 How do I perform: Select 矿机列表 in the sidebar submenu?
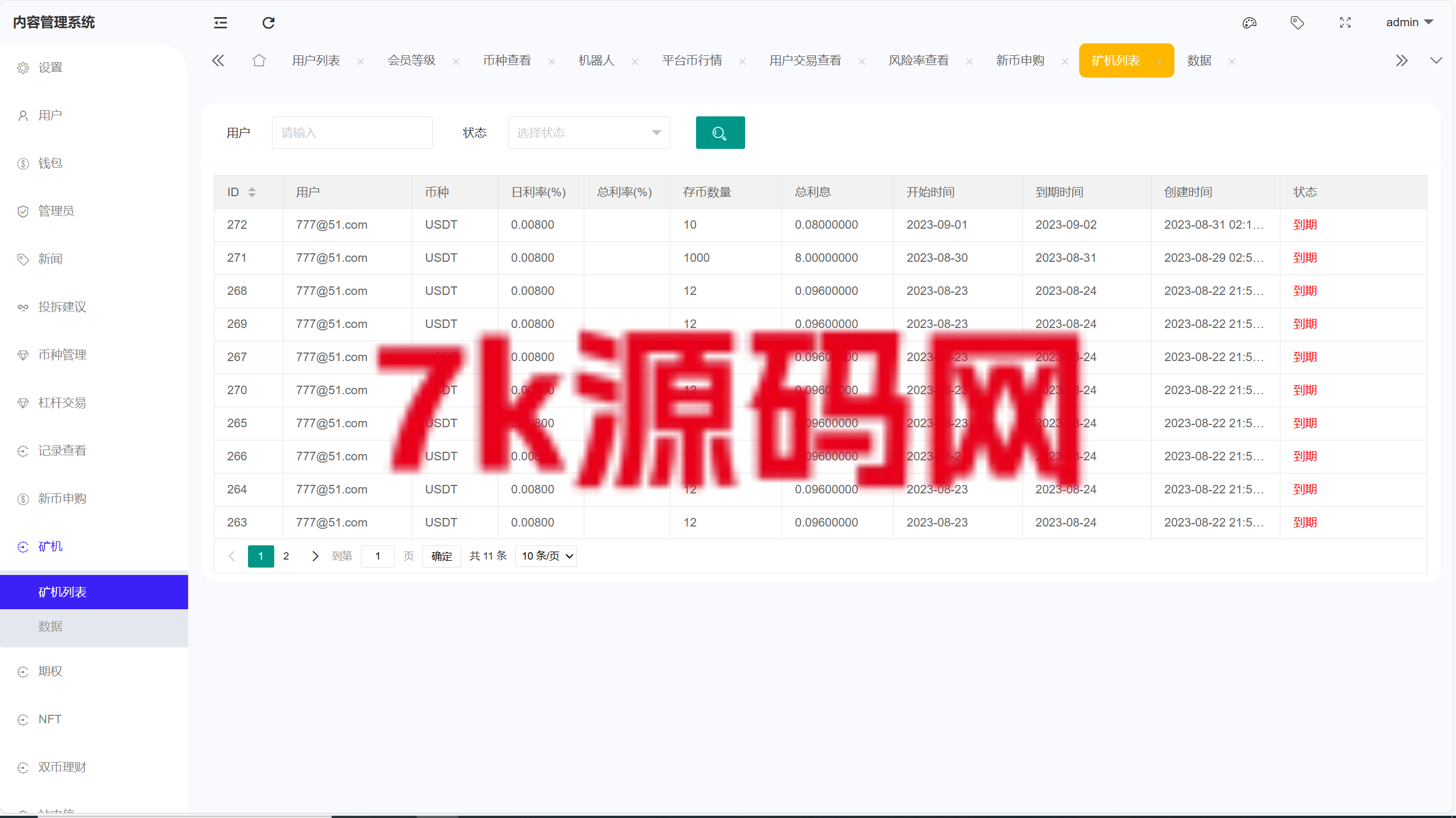point(94,592)
